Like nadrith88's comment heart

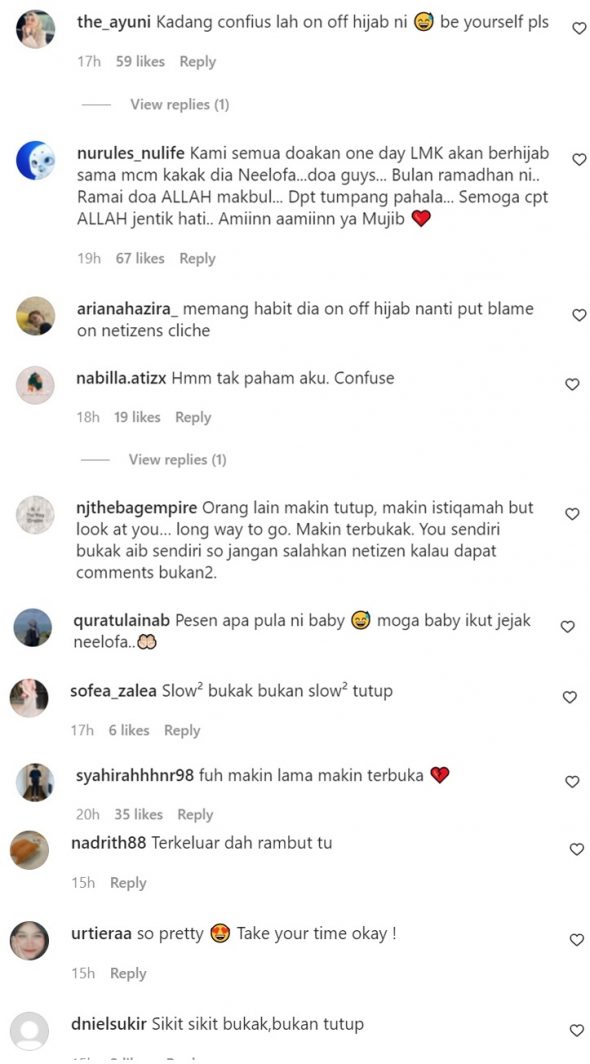576,850
